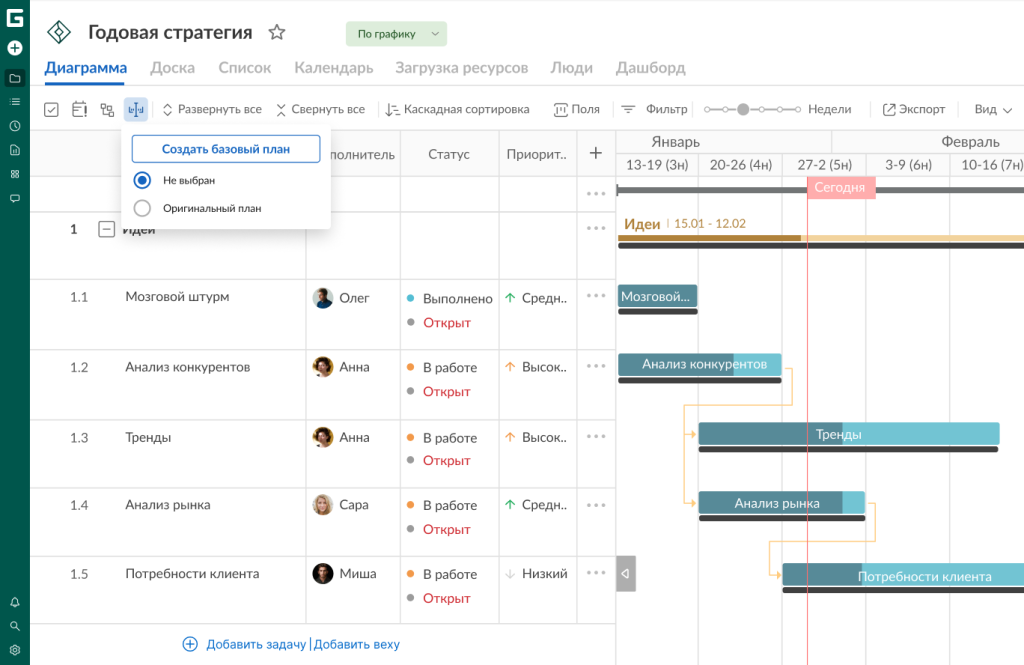Click the add column plus icon

pyautogui.click(x=596, y=153)
